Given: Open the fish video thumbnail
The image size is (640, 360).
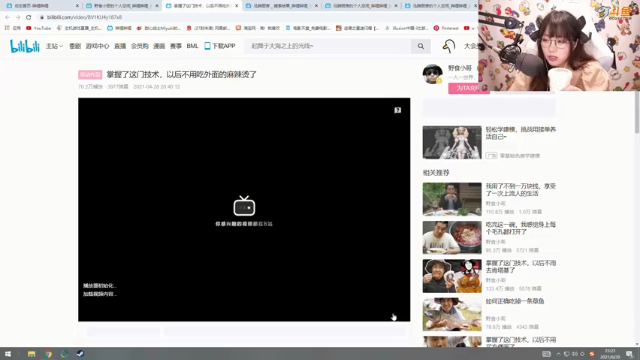Looking at the screenshot, I should tap(452, 314).
